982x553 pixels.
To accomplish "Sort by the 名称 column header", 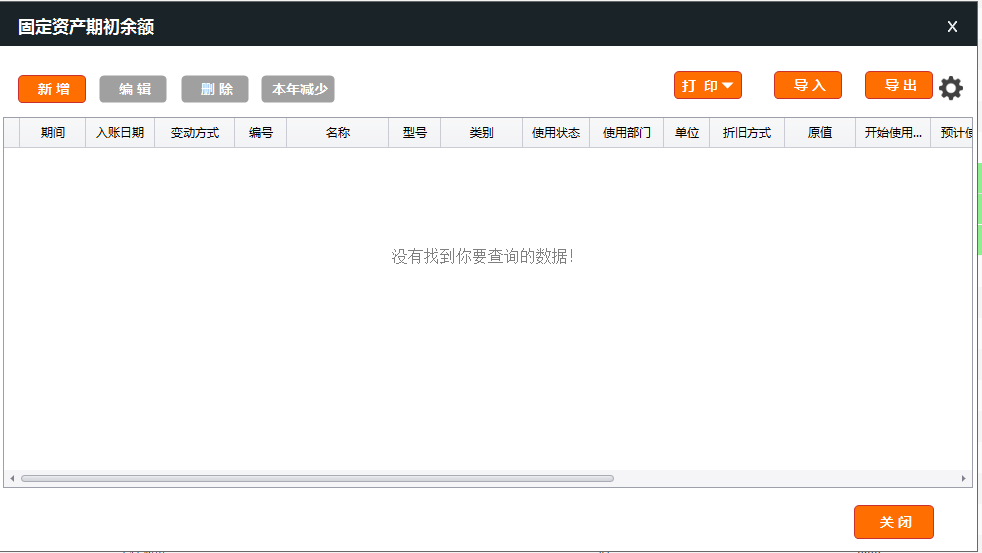I will coord(338,133).
